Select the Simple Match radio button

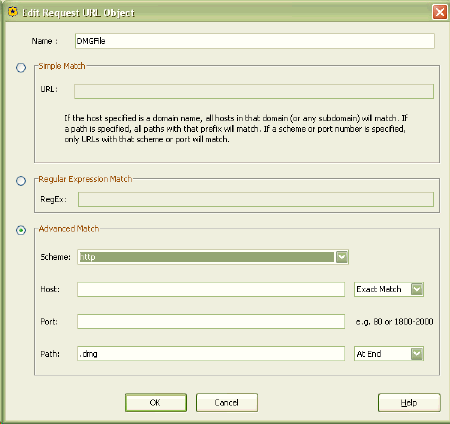[x=21, y=68]
